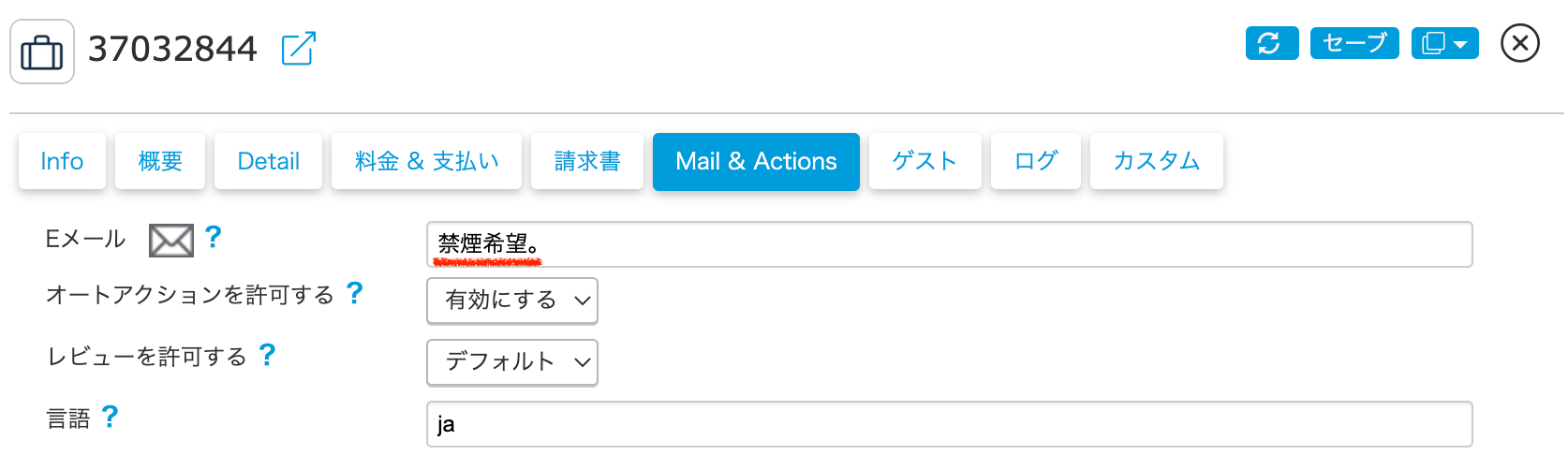Switch to the Info tab
The width and height of the screenshot is (1568, 455).
point(62,162)
